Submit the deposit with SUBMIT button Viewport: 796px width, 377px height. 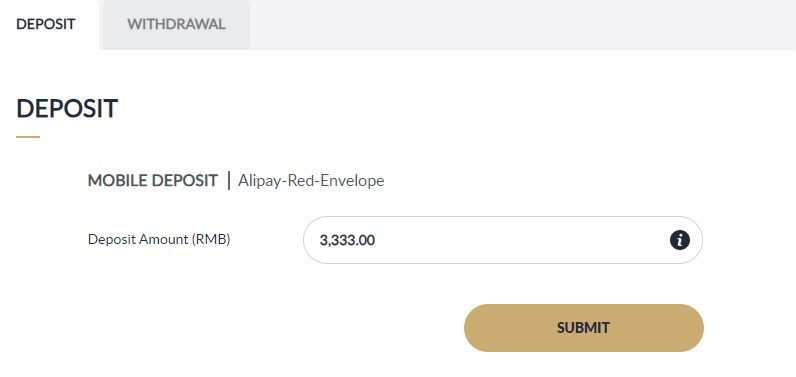584,328
